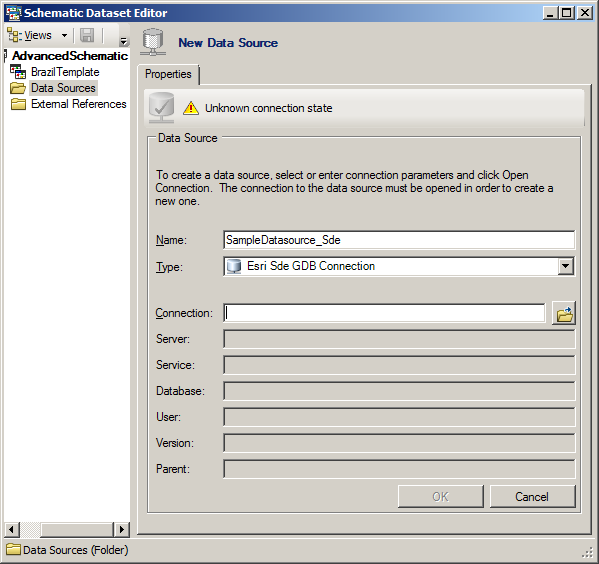Click the Data Sources open folder icon
The width and height of the screenshot is (599, 564).
[18, 88]
